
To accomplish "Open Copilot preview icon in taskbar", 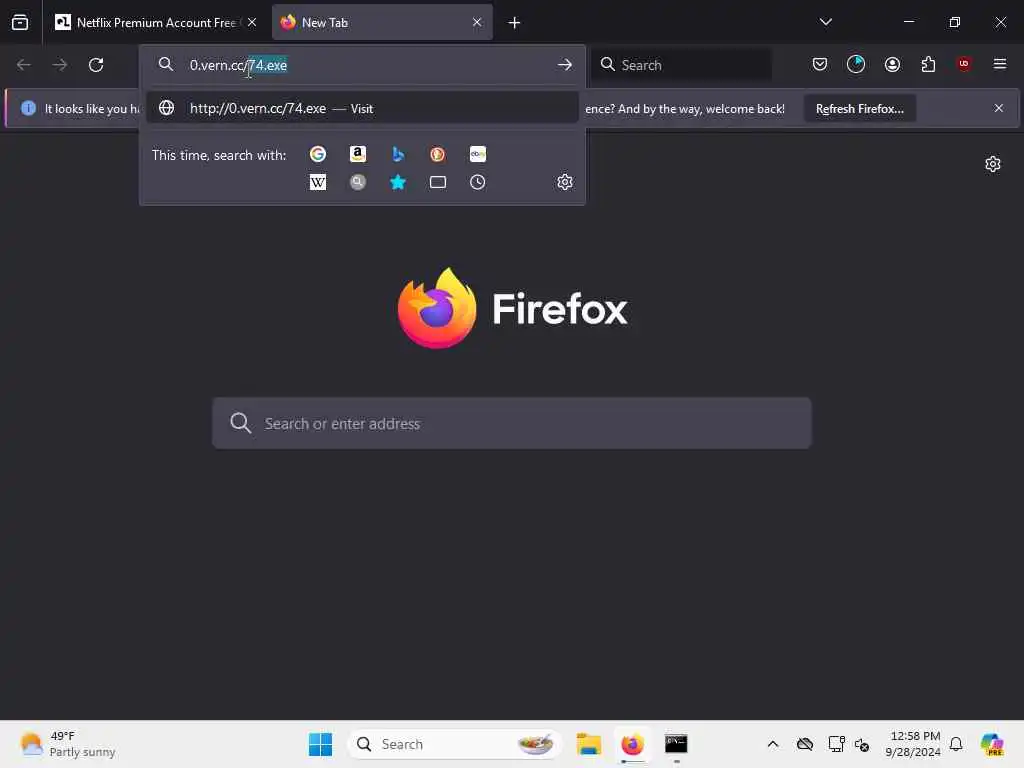I will [x=992, y=744].
